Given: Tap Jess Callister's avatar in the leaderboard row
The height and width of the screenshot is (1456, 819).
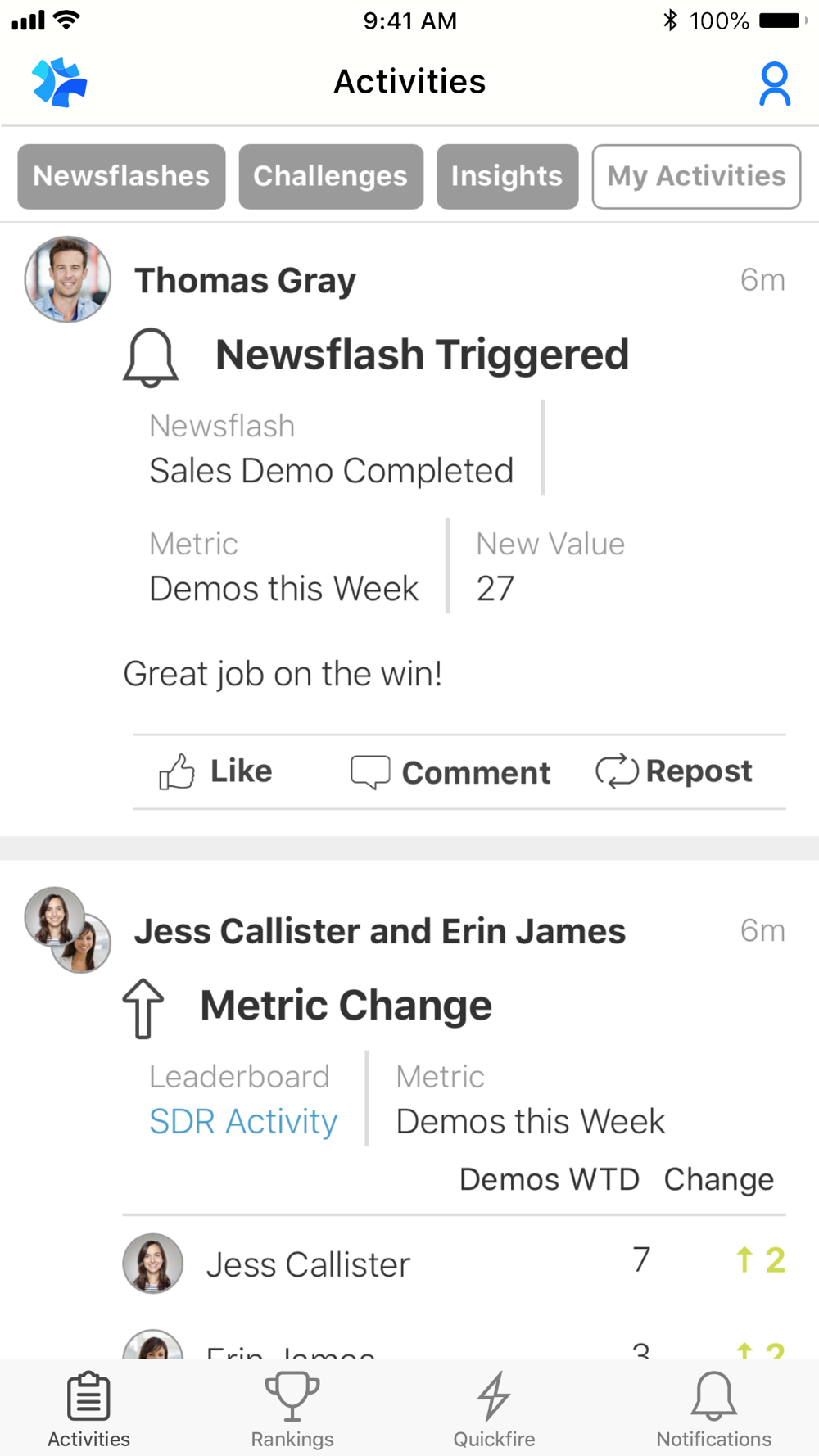Looking at the screenshot, I should tap(152, 1263).
